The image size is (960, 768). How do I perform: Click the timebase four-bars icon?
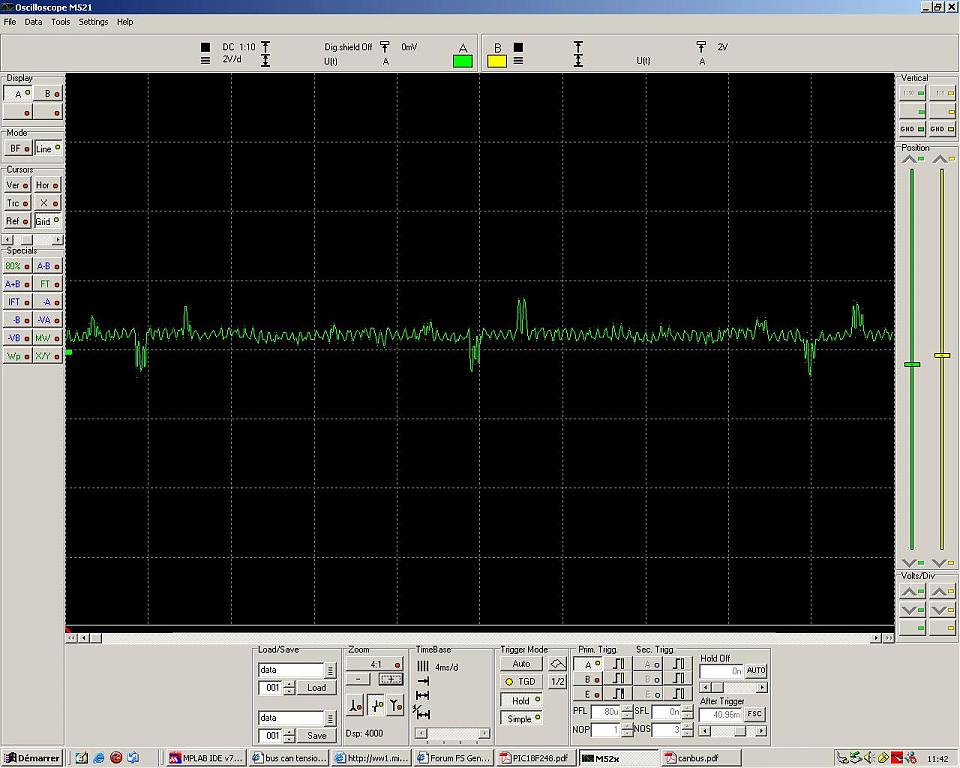click(x=422, y=666)
